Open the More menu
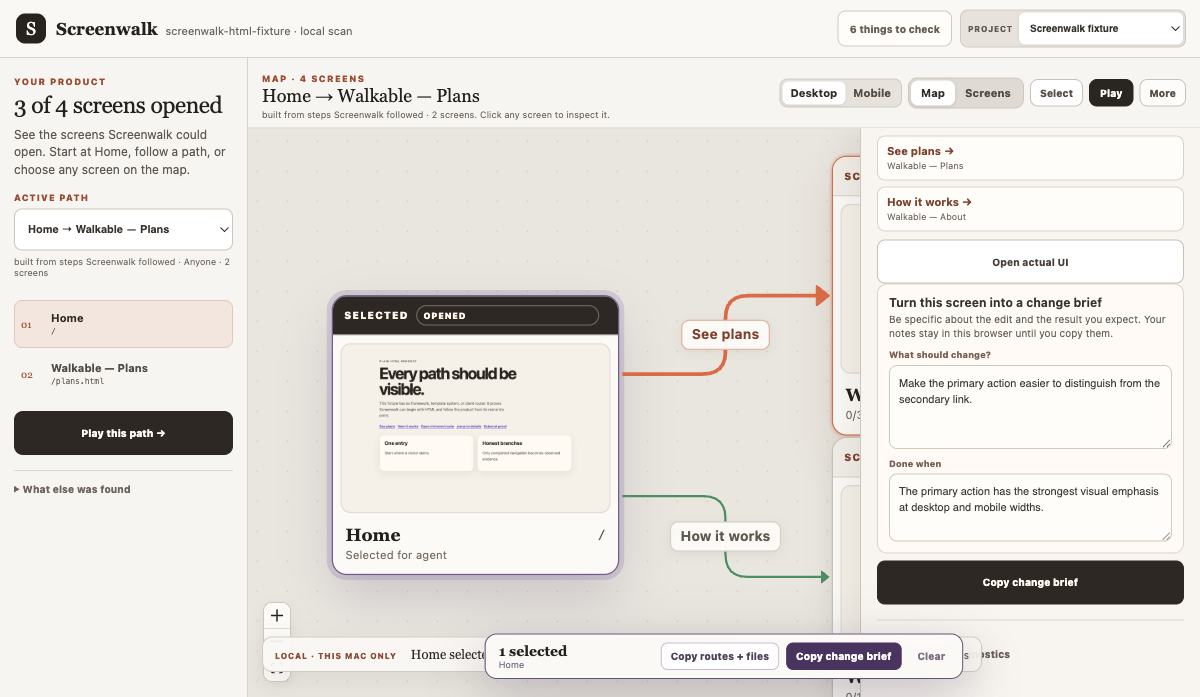The height and width of the screenshot is (697, 1200). pos(1162,93)
